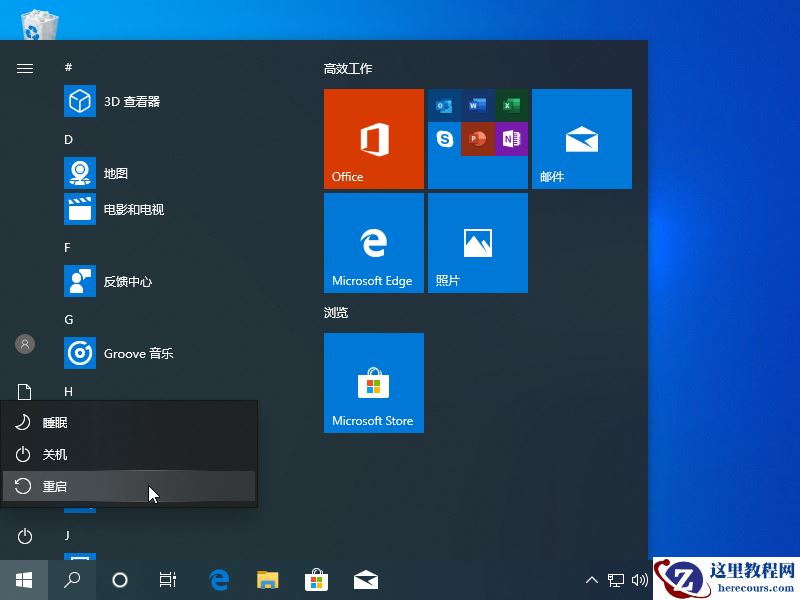Choose 睡眠 from the power menu
Screen dimensions: 800x600
click(x=55, y=422)
